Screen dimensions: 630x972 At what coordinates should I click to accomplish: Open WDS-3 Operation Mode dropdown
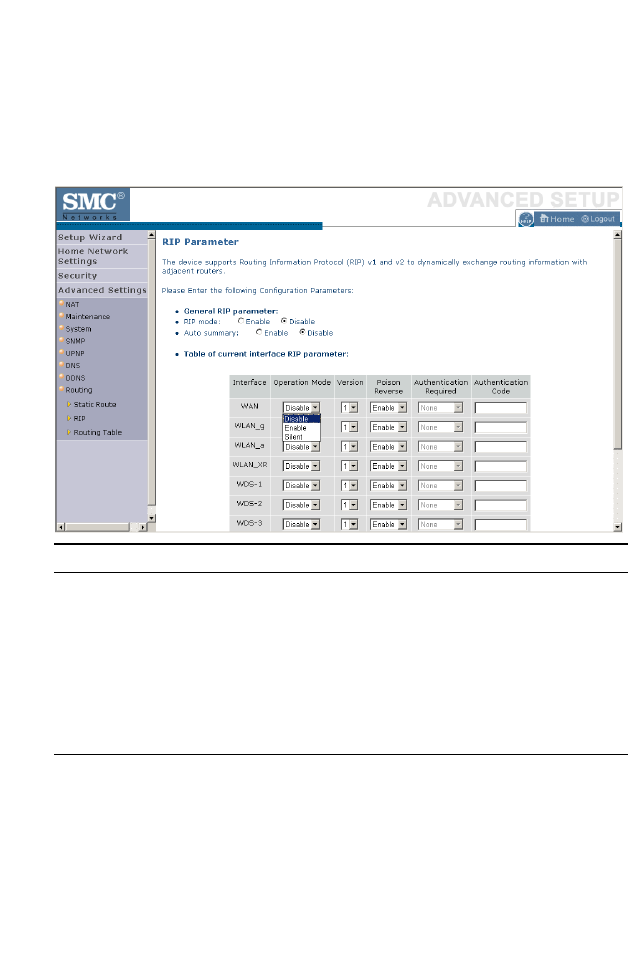click(301, 524)
